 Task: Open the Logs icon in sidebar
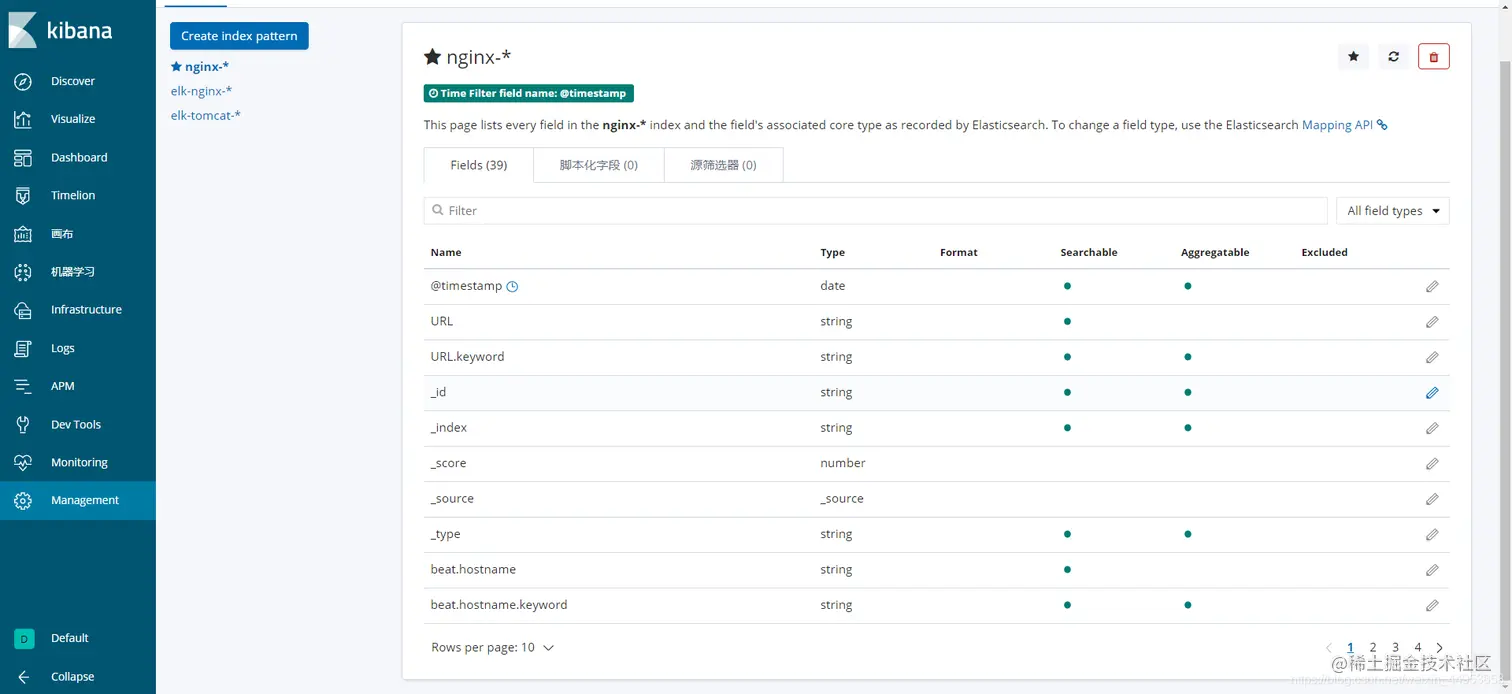23,348
